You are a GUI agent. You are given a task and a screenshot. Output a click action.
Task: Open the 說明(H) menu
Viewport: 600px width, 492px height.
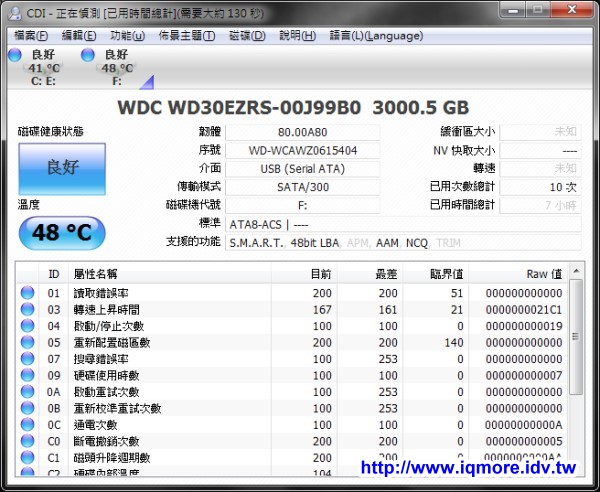(298, 36)
